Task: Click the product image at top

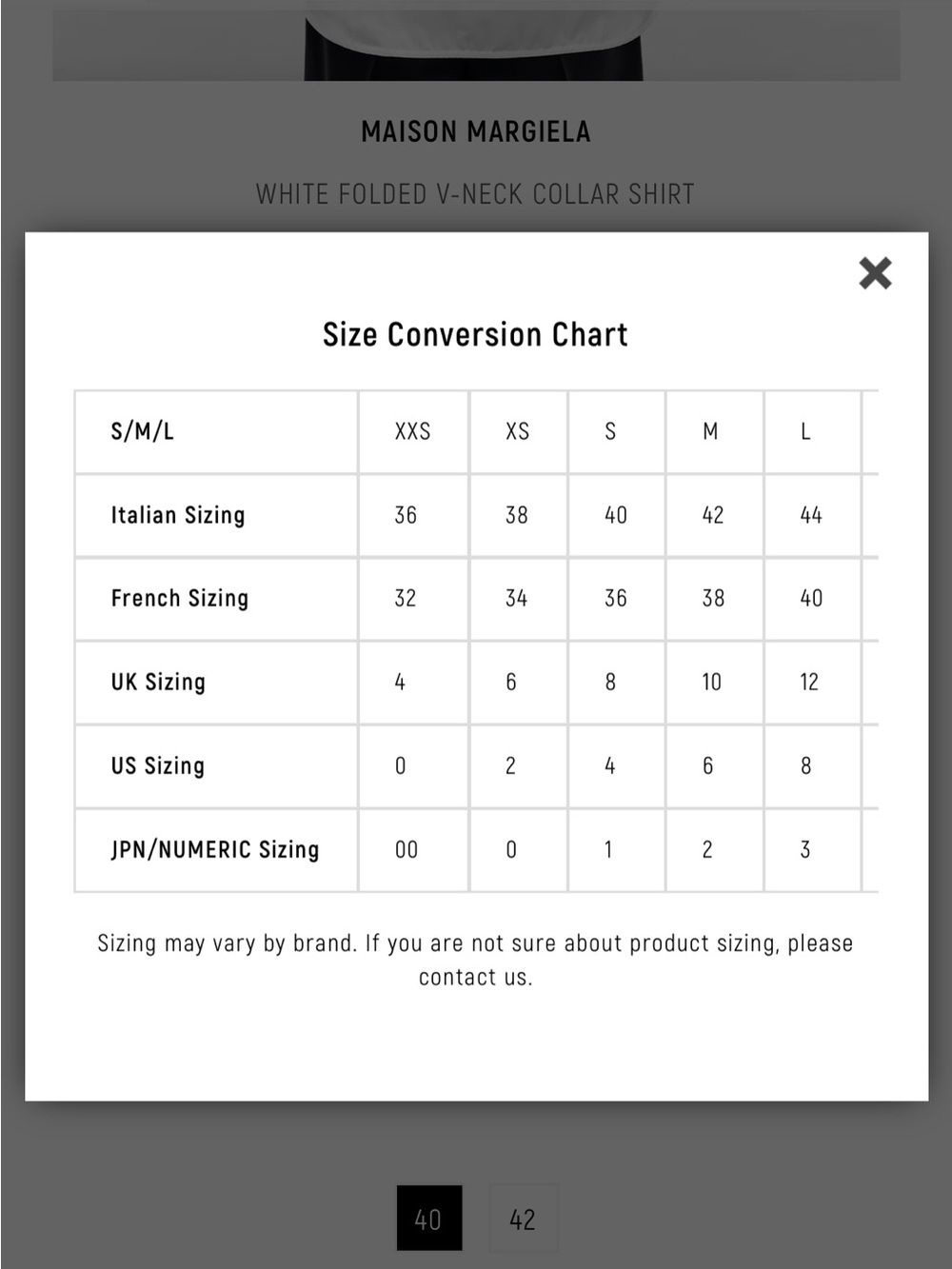Action: (x=476, y=45)
